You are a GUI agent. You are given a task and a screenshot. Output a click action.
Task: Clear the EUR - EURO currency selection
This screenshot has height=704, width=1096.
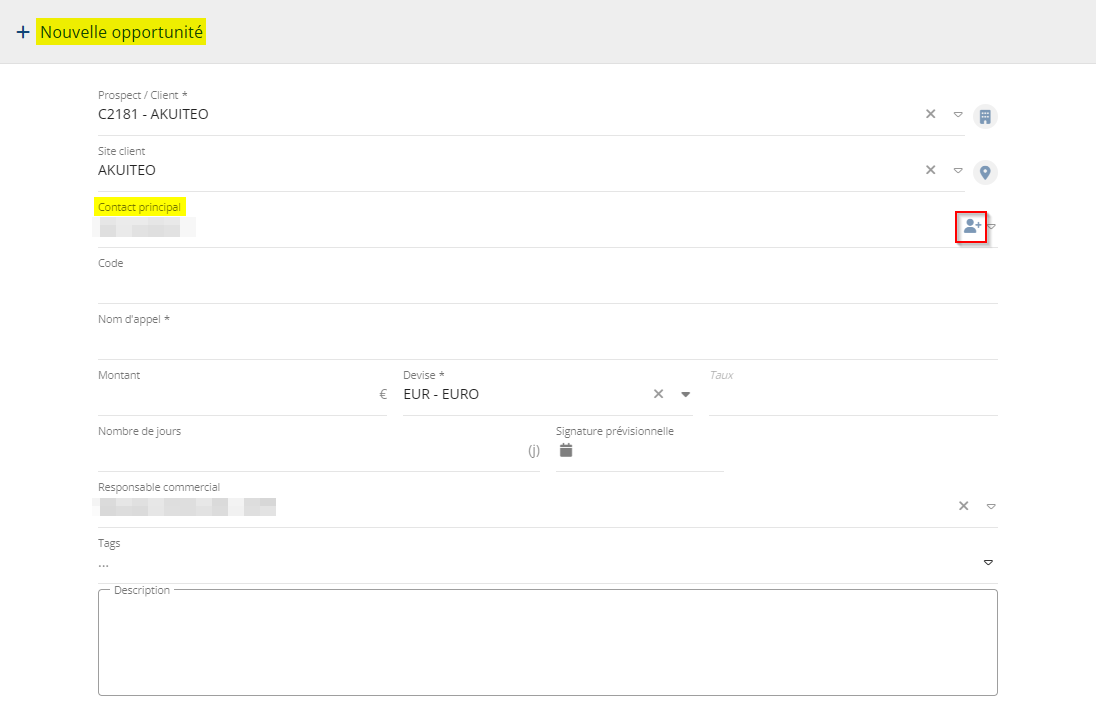(x=658, y=394)
